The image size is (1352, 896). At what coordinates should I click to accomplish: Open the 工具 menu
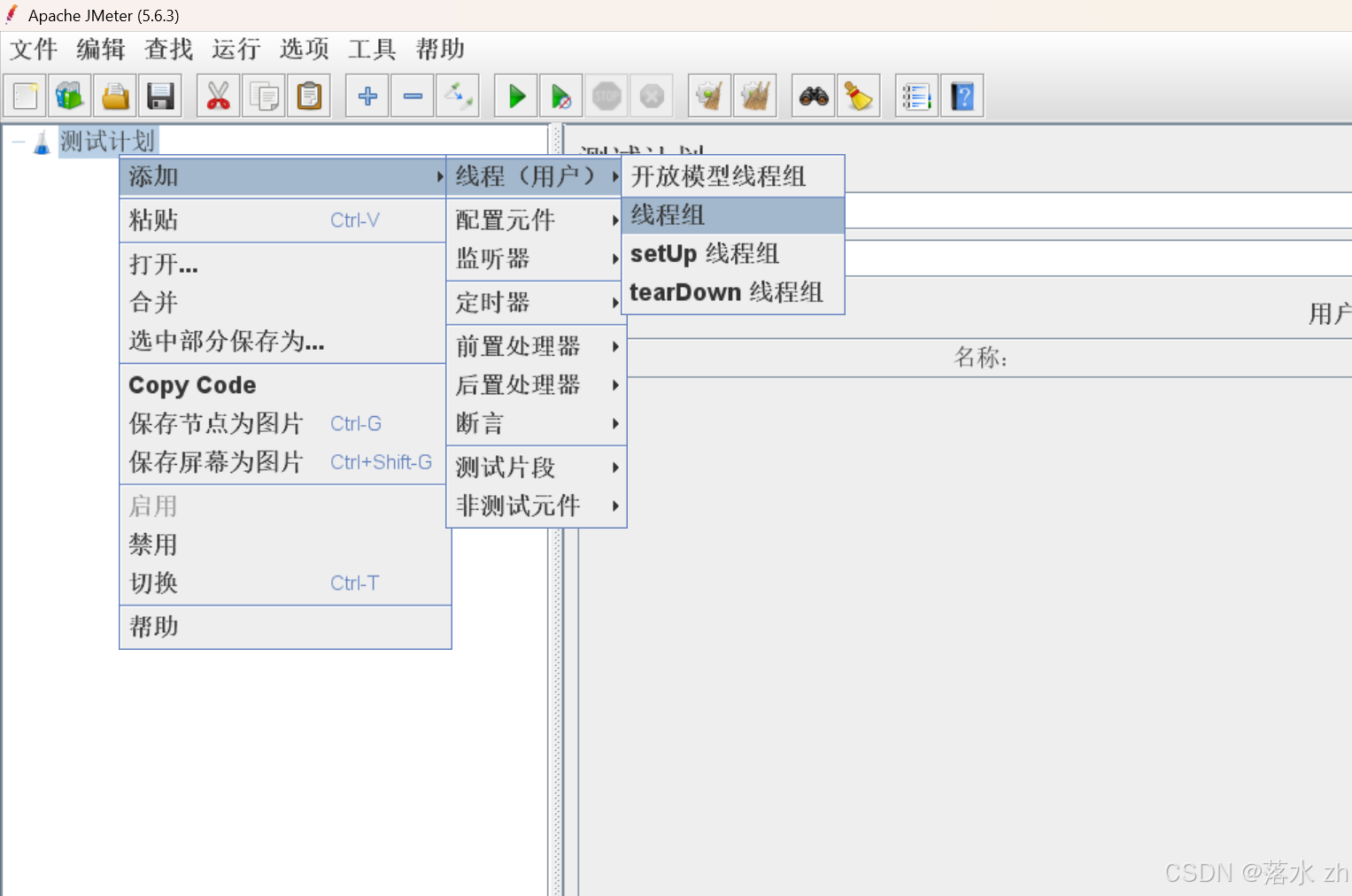point(372,49)
